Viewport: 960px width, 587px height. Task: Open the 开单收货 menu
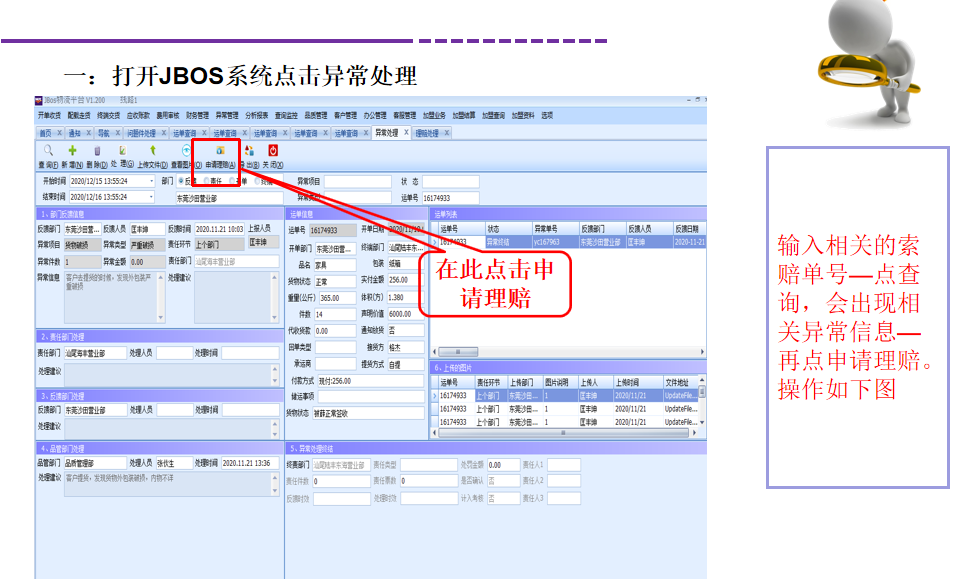[x=49, y=116]
